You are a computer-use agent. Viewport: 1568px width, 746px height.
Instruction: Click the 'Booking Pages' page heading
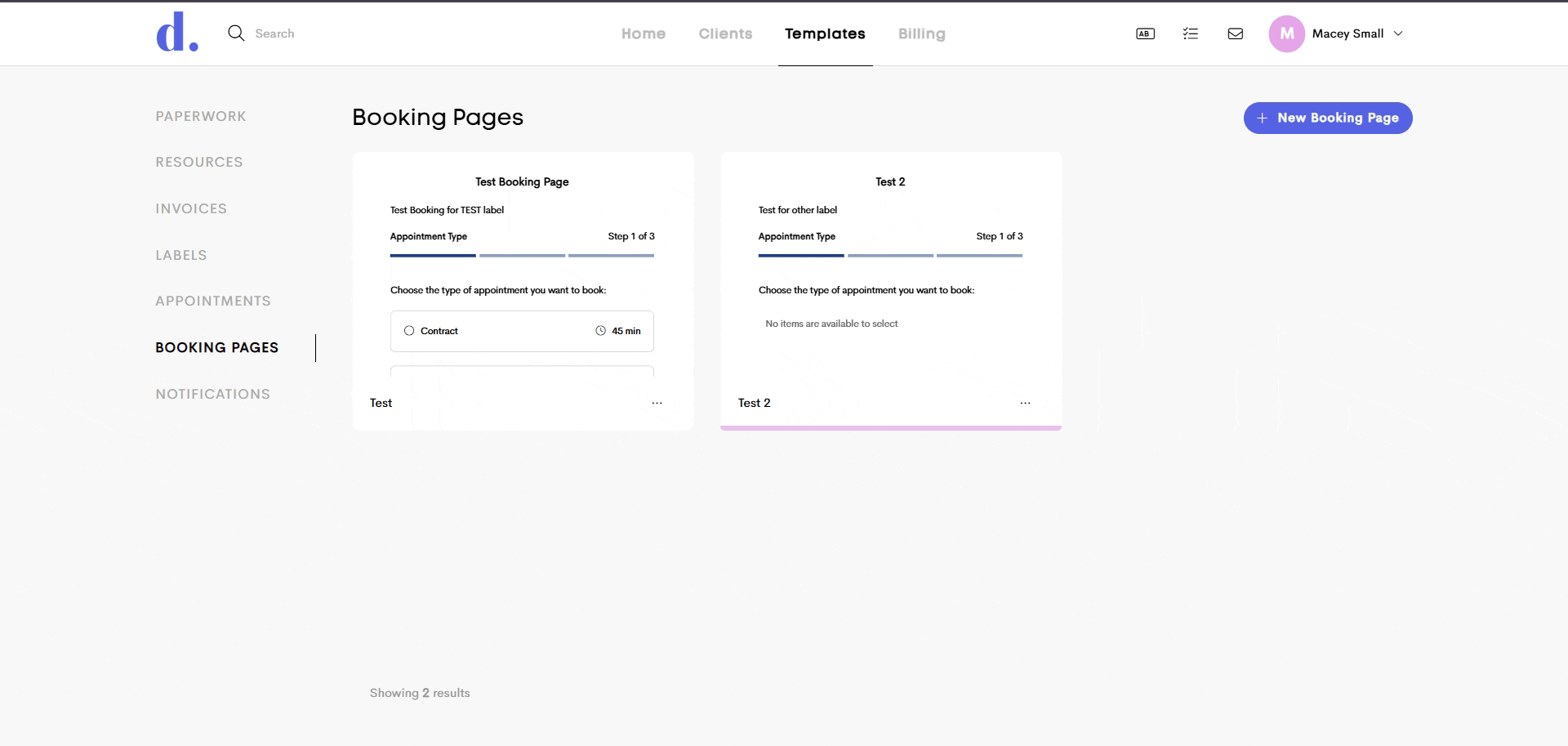(x=438, y=118)
